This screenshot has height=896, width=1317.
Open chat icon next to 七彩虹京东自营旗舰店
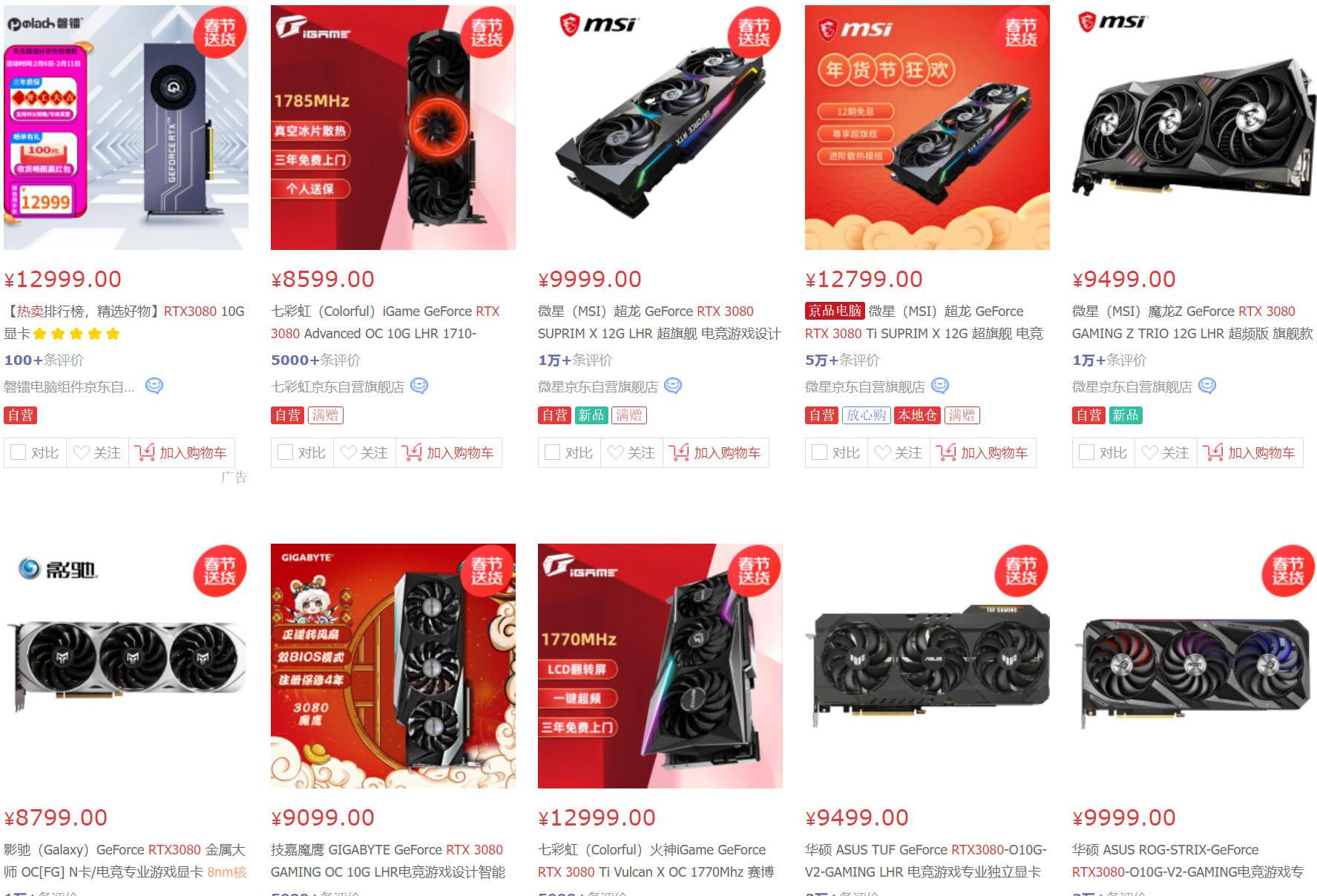(x=419, y=386)
